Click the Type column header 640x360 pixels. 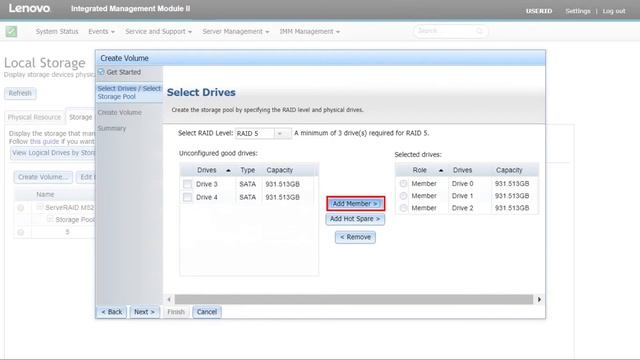[x=247, y=170]
